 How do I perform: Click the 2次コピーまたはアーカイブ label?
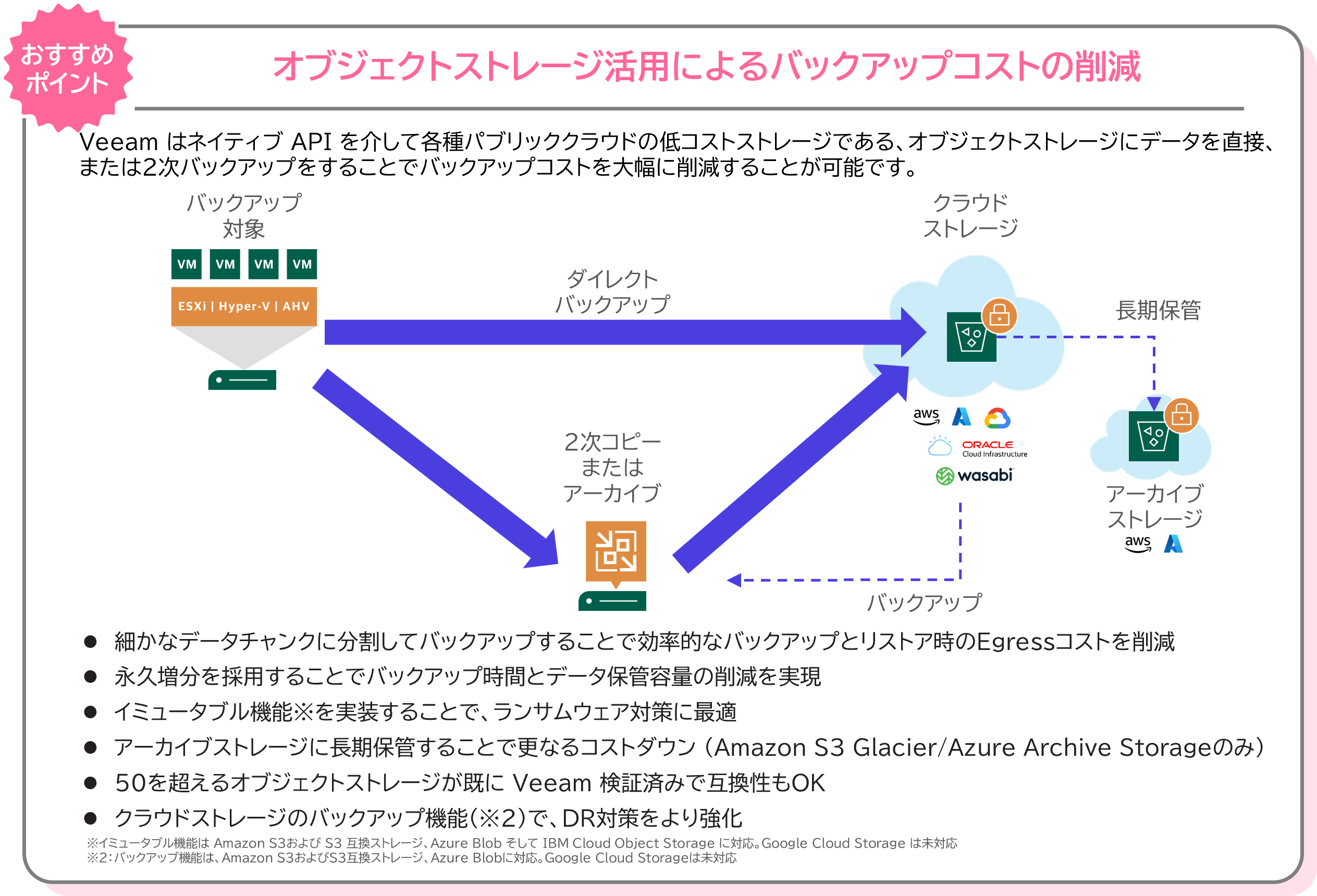[x=612, y=468]
